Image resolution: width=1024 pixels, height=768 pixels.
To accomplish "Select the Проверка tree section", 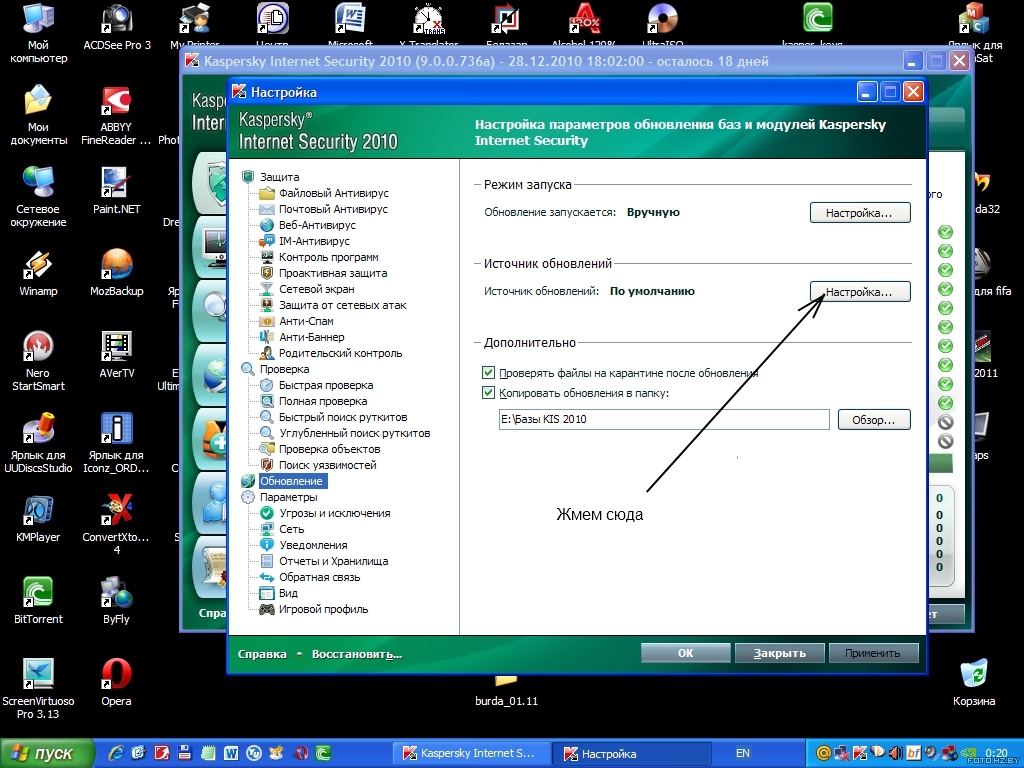I will (x=284, y=369).
